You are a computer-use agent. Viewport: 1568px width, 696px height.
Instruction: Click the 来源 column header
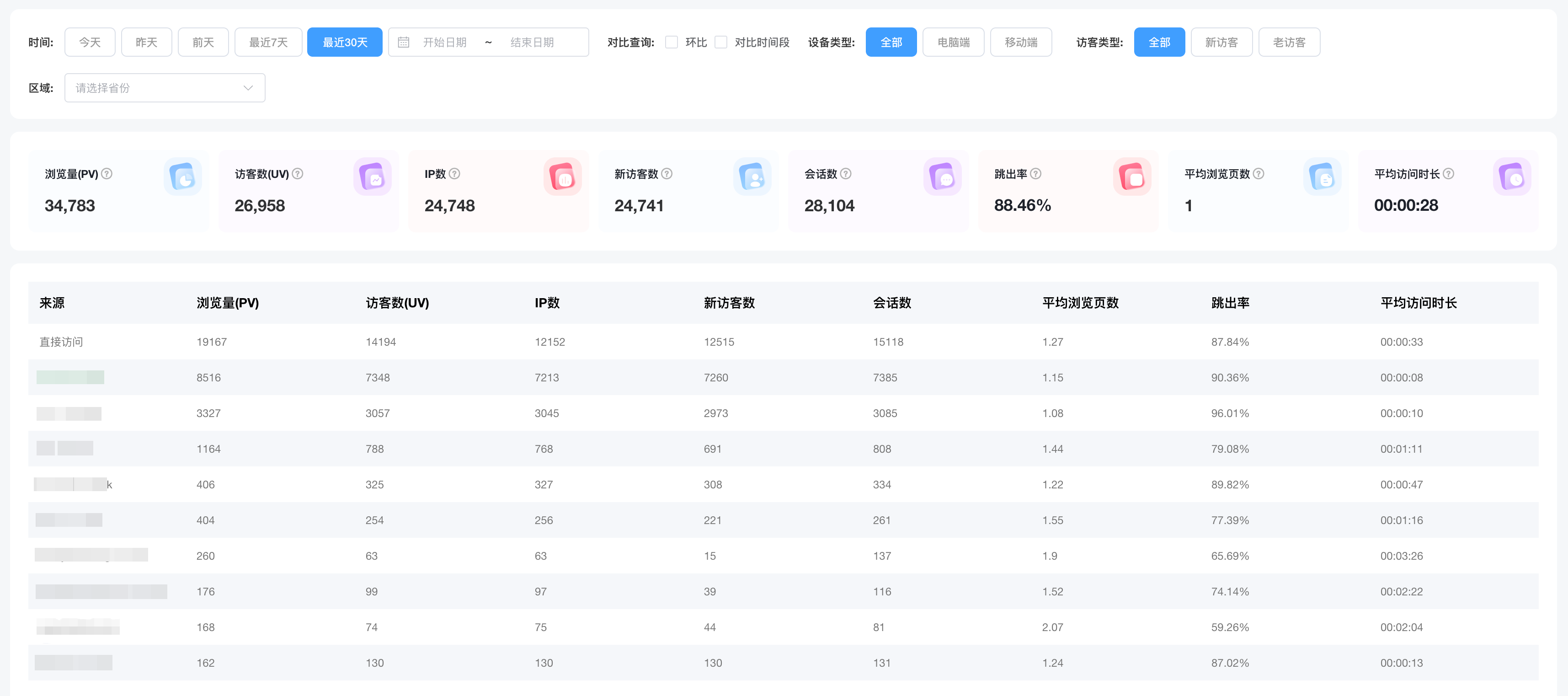(52, 303)
